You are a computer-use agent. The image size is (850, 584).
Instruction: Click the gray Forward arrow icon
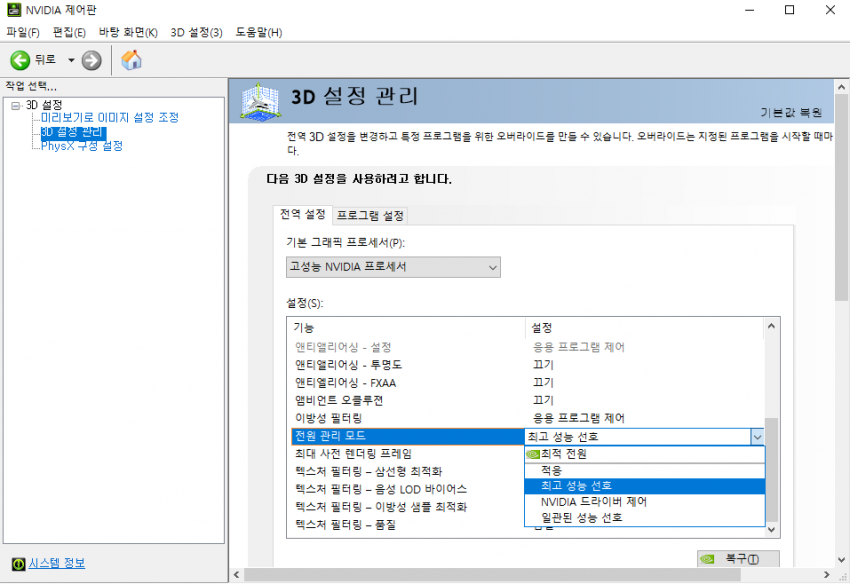tap(92, 60)
